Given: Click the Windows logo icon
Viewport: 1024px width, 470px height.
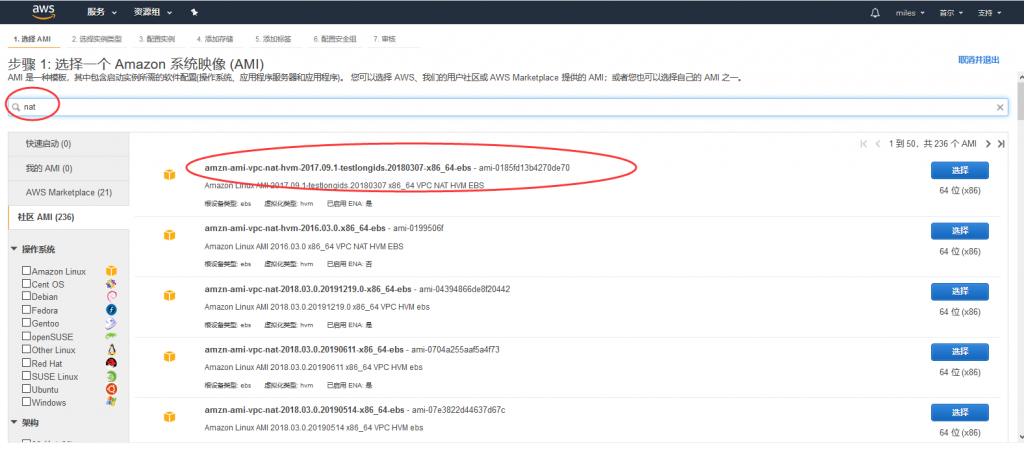Looking at the screenshot, I should (x=112, y=402).
